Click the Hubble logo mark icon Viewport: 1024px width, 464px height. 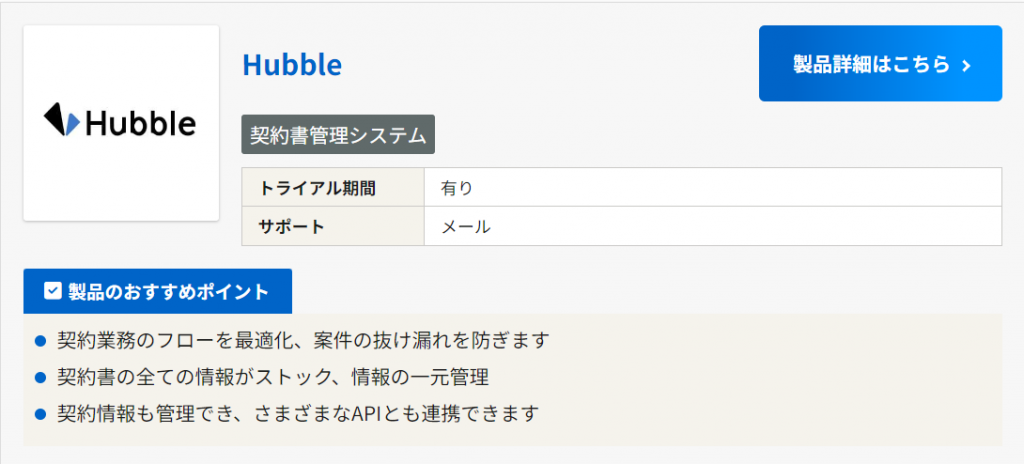click(60, 119)
